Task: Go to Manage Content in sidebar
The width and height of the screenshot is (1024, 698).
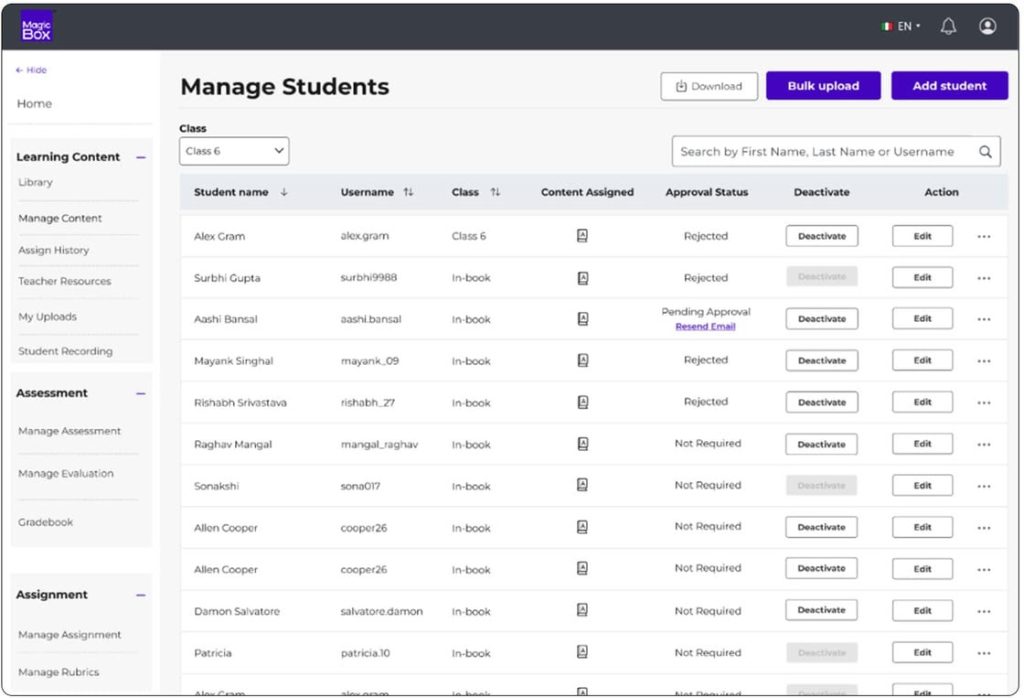Action: click(60, 218)
